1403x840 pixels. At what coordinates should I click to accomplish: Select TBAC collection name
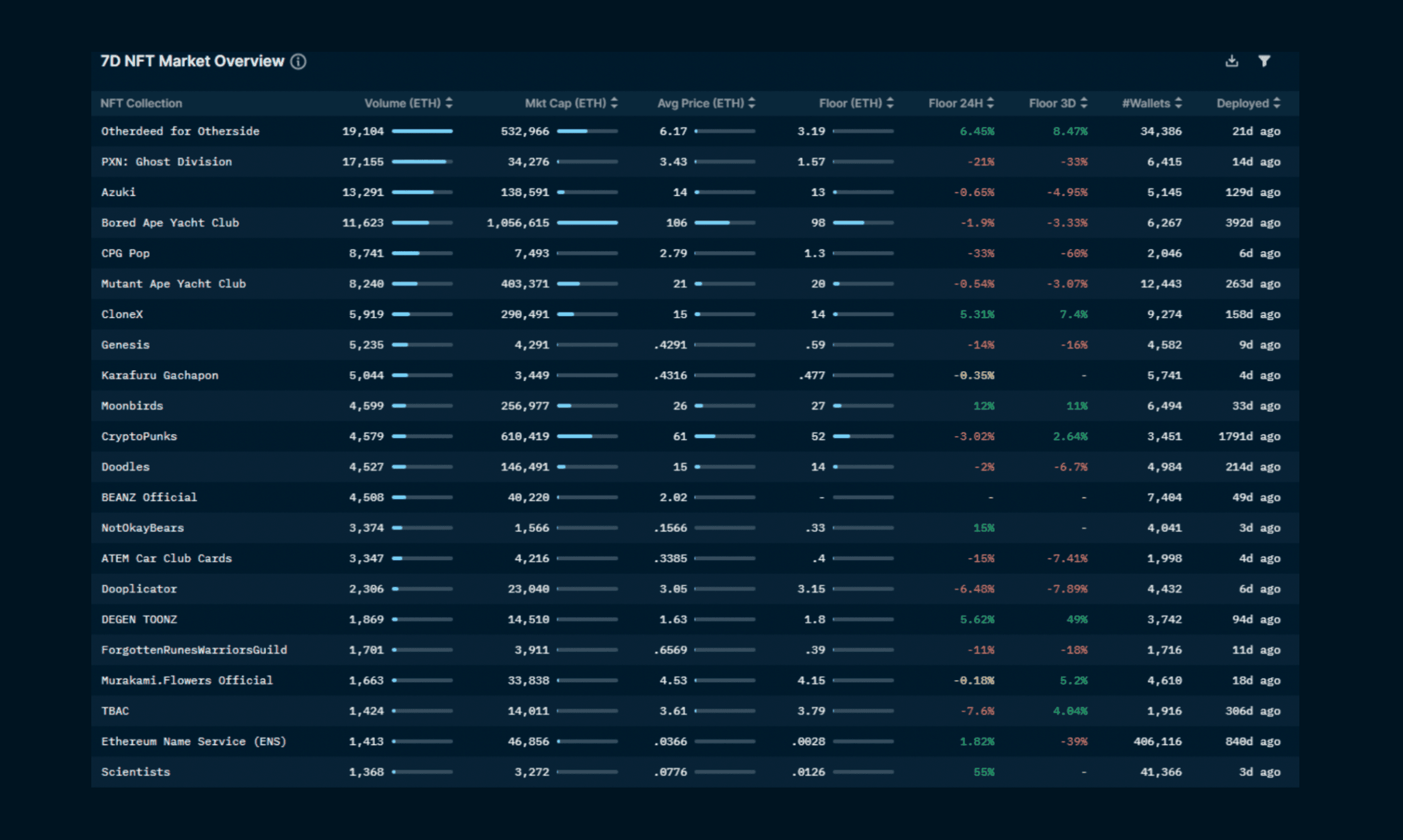(115, 711)
